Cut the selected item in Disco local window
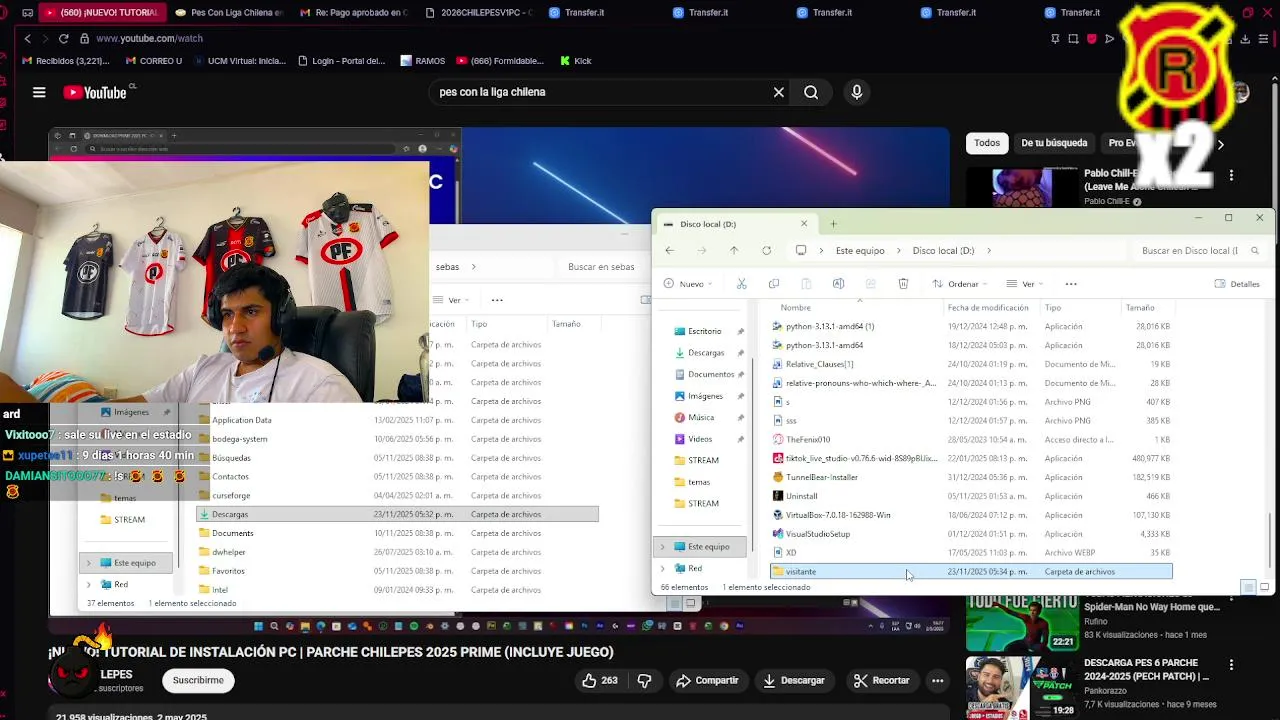 pyautogui.click(x=741, y=284)
